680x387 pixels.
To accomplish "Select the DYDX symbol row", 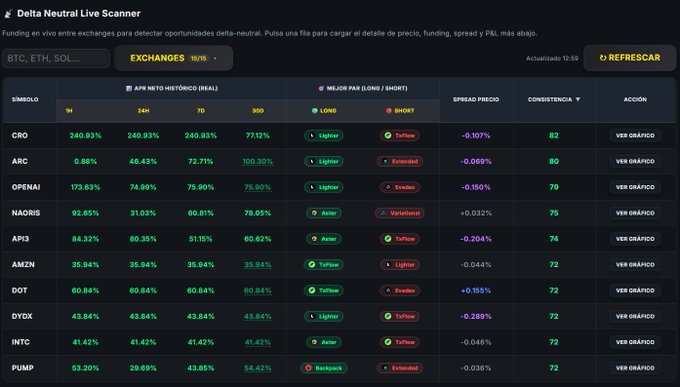I will coord(339,316).
